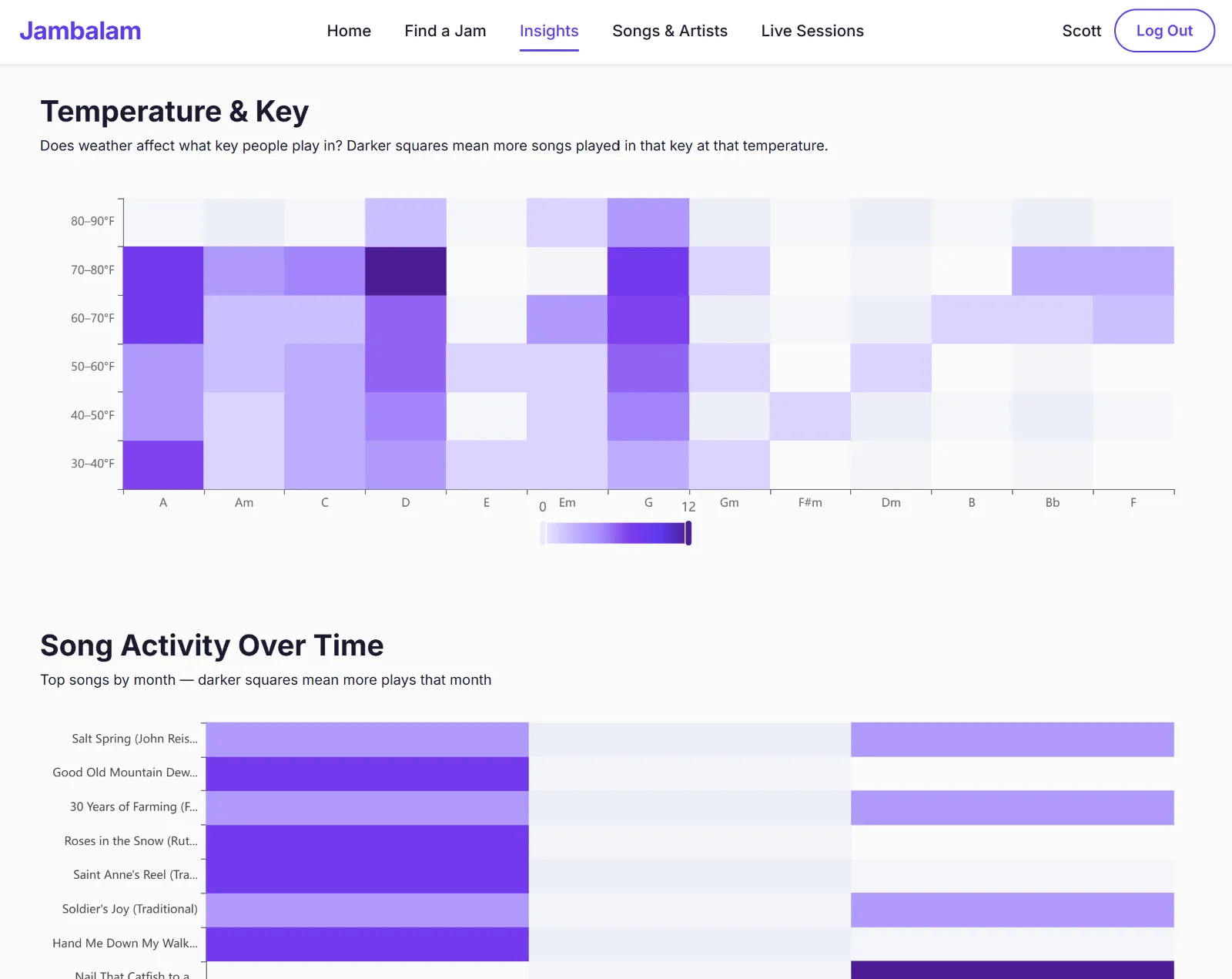Navigate to Live Sessions
Image resolution: width=1232 pixels, height=979 pixels.
(812, 31)
